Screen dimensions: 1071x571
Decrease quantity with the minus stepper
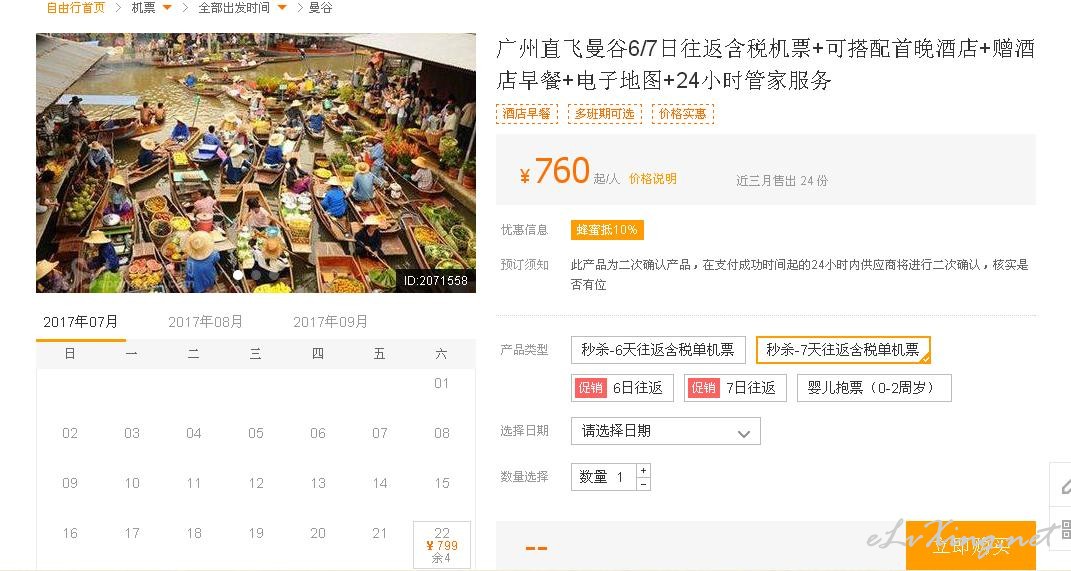point(643,484)
